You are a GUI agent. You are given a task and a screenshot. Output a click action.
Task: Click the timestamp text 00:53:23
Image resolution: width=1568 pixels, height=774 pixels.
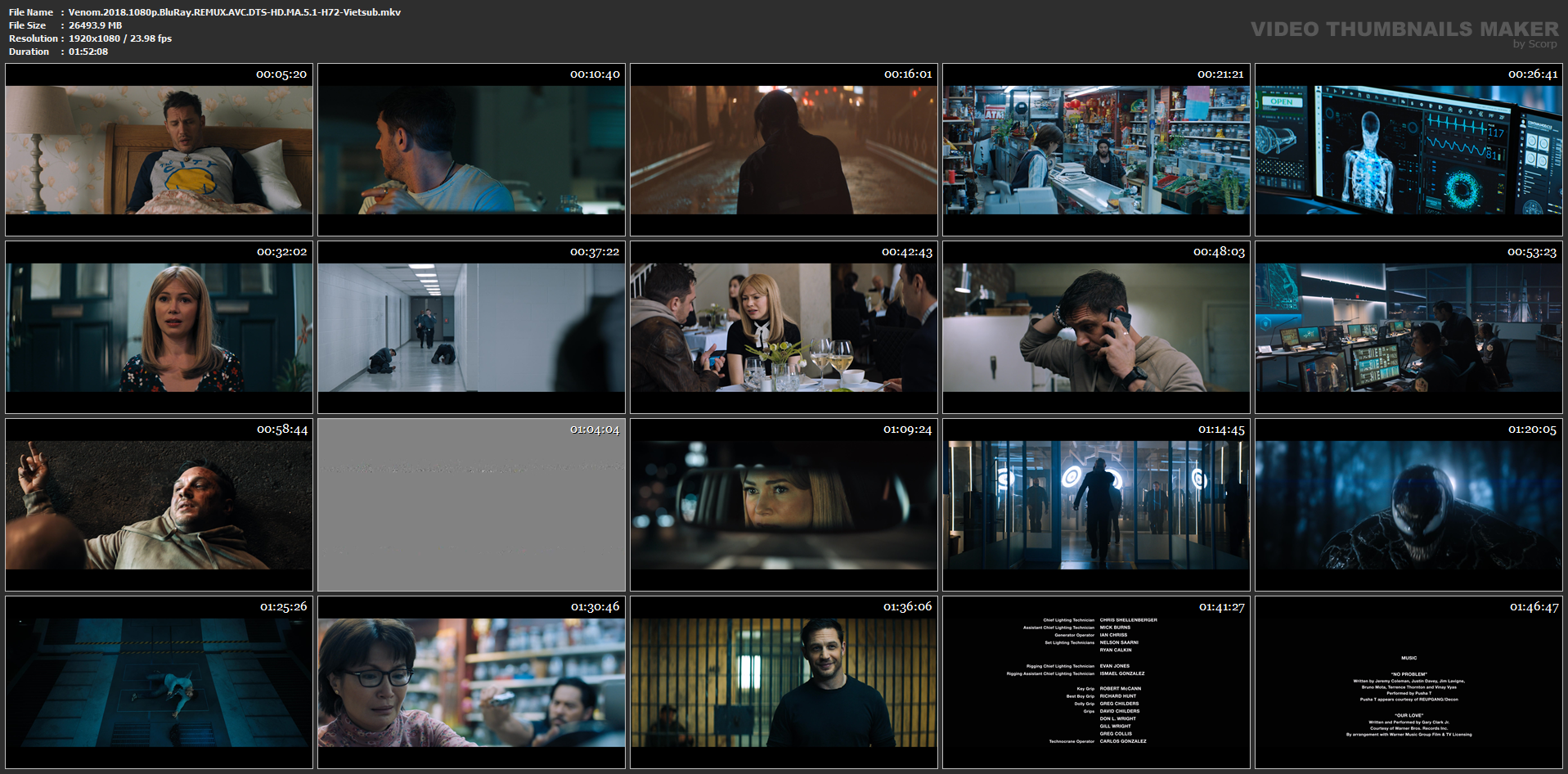pos(1532,252)
